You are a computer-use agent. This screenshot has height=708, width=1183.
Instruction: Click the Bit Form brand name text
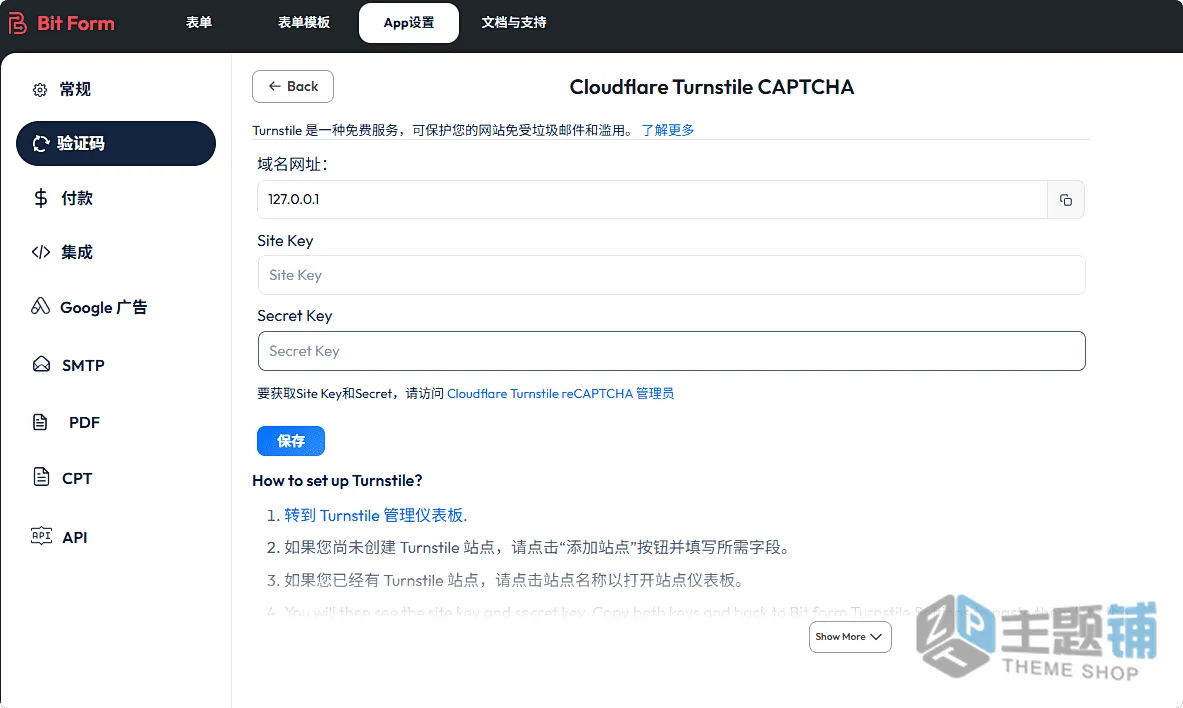pyautogui.click(x=76, y=23)
